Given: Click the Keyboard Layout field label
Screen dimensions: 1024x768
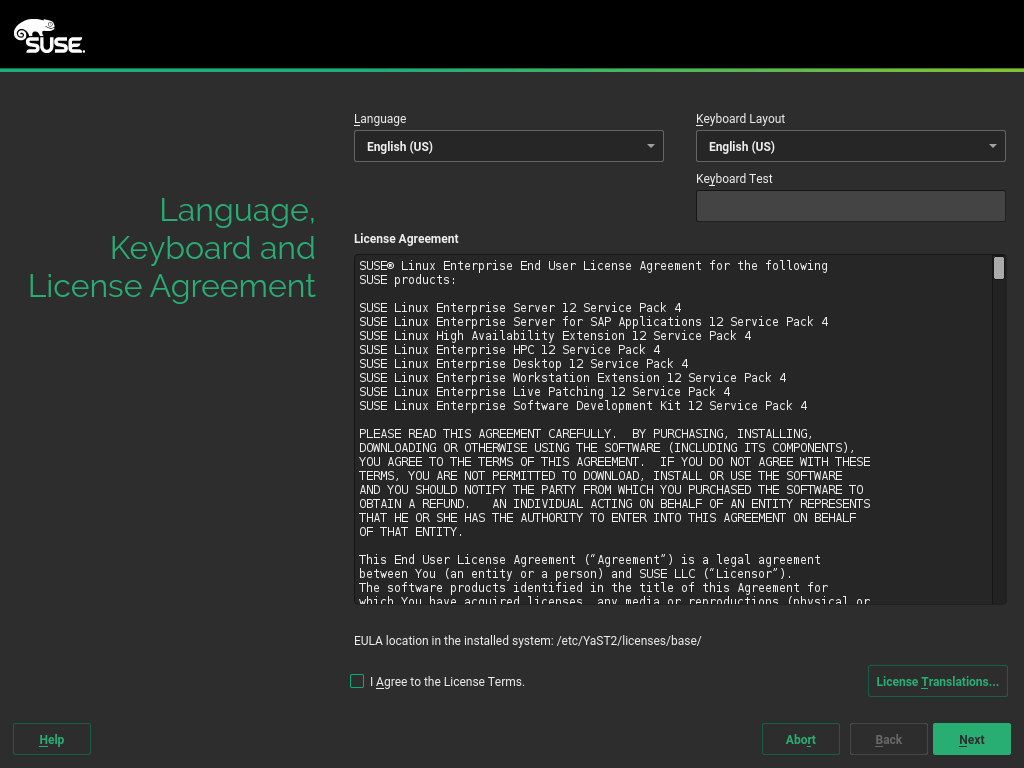Looking at the screenshot, I should [740, 119].
